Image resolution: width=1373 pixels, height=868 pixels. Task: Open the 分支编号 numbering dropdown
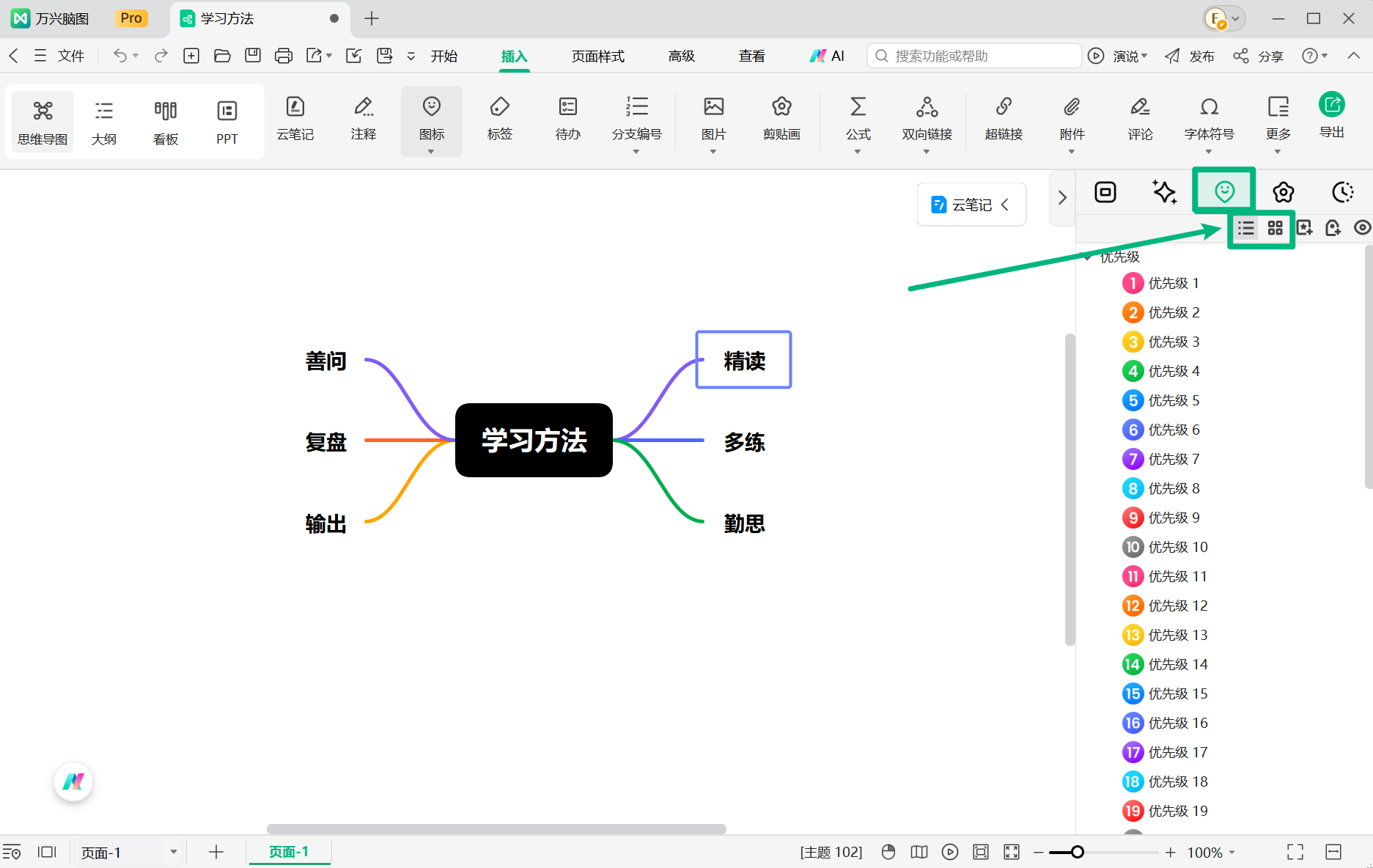(x=636, y=152)
